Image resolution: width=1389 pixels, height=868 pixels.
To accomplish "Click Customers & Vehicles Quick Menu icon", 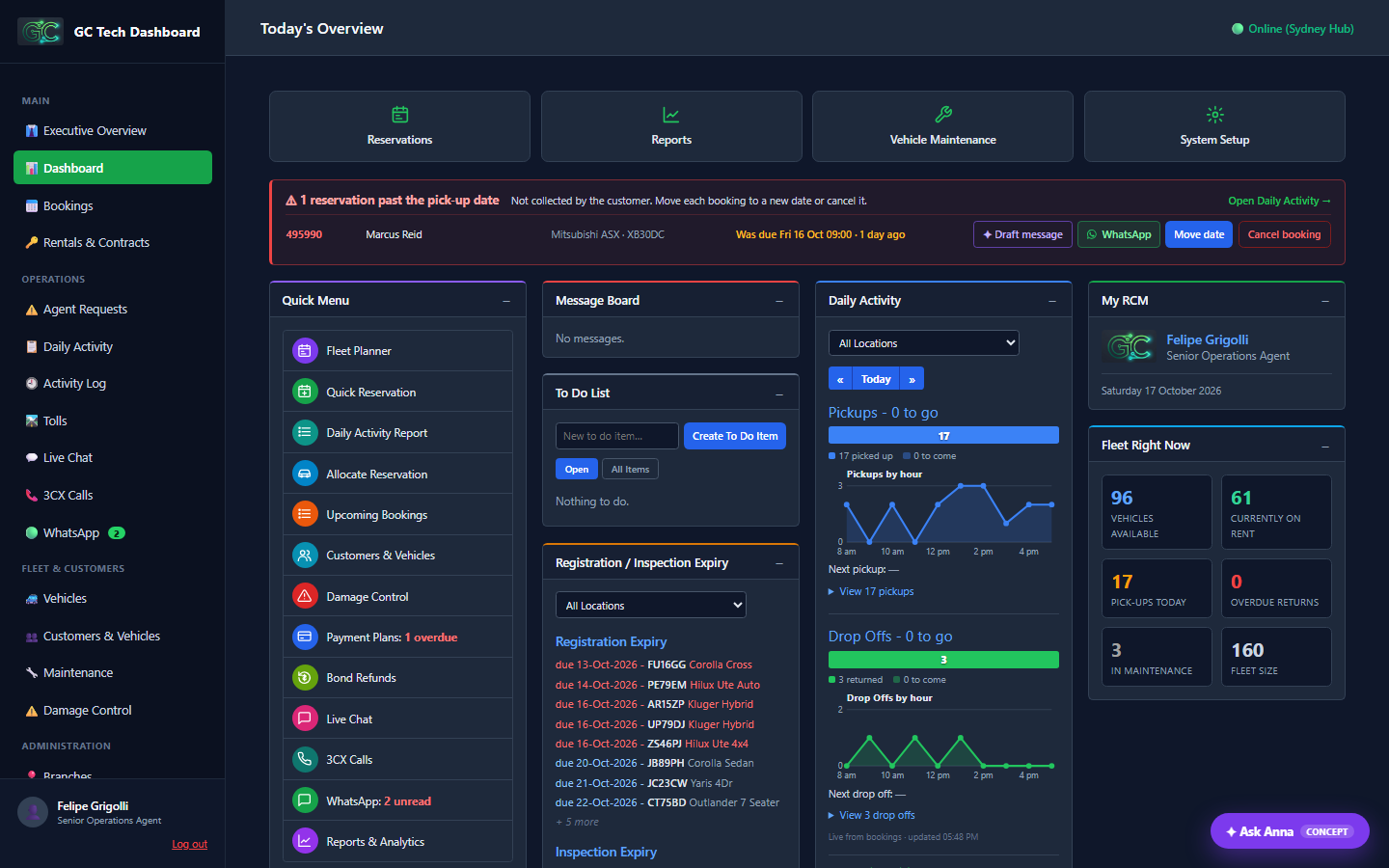I will point(305,556).
